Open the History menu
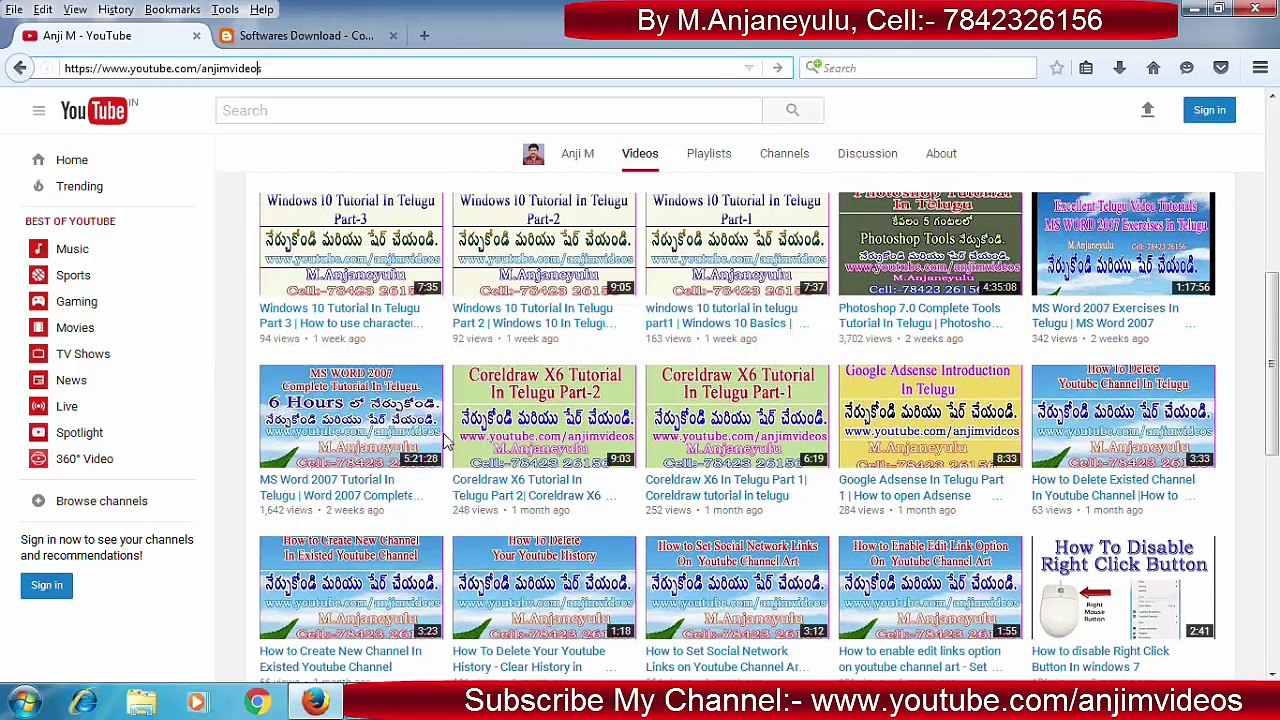1280x720 pixels. (x=116, y=10)
